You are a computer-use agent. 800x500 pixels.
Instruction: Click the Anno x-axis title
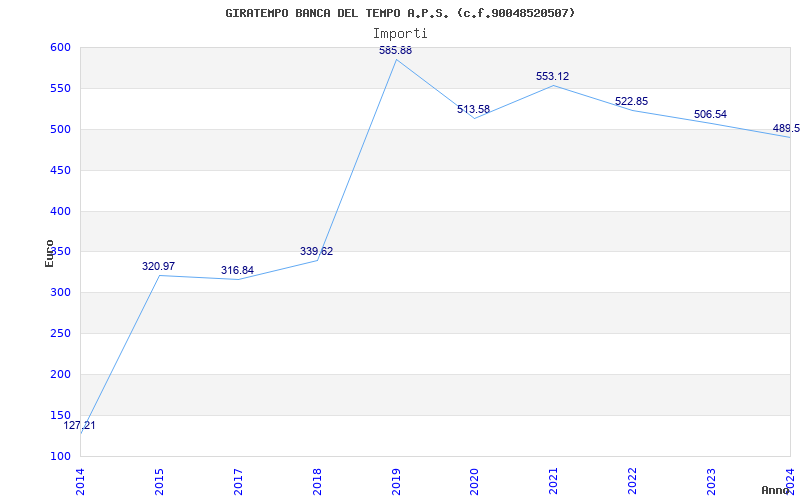(x=776, y=490)
